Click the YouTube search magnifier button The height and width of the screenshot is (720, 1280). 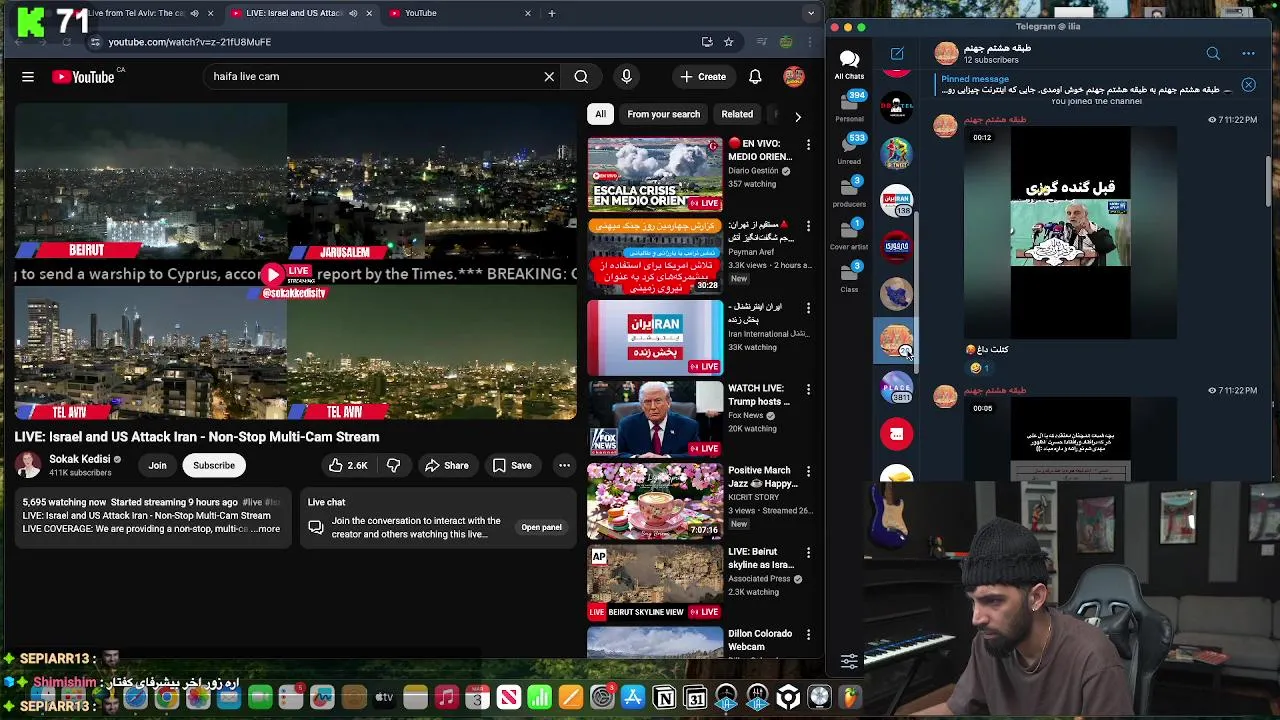point(581,76)
